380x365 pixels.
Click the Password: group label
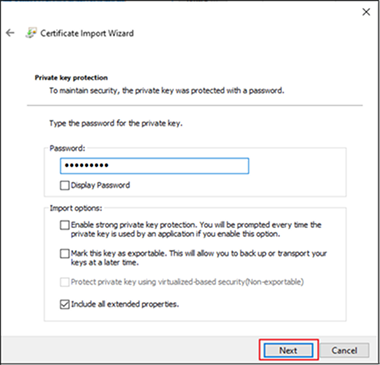tap(67, 148)
